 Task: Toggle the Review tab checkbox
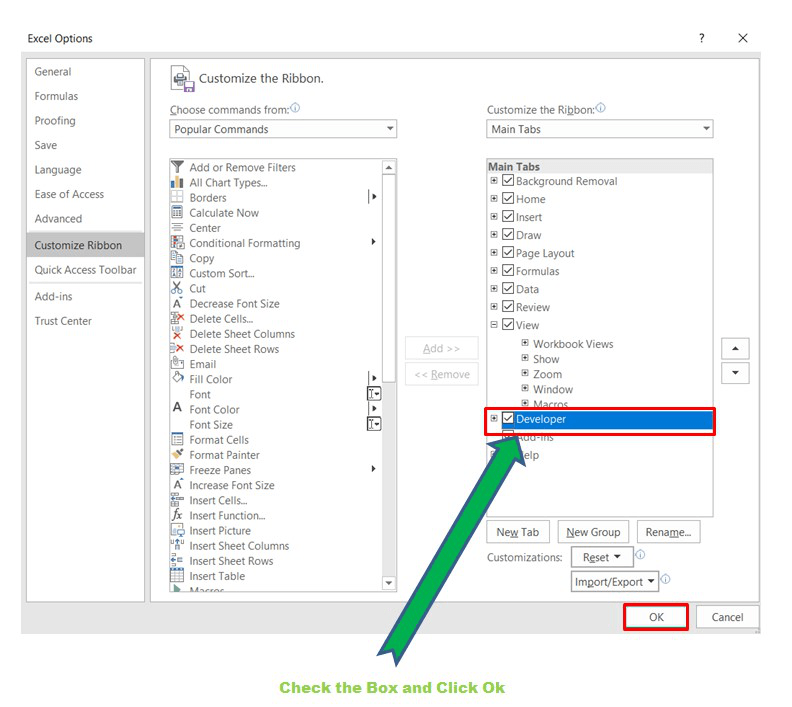pos(508,307)
